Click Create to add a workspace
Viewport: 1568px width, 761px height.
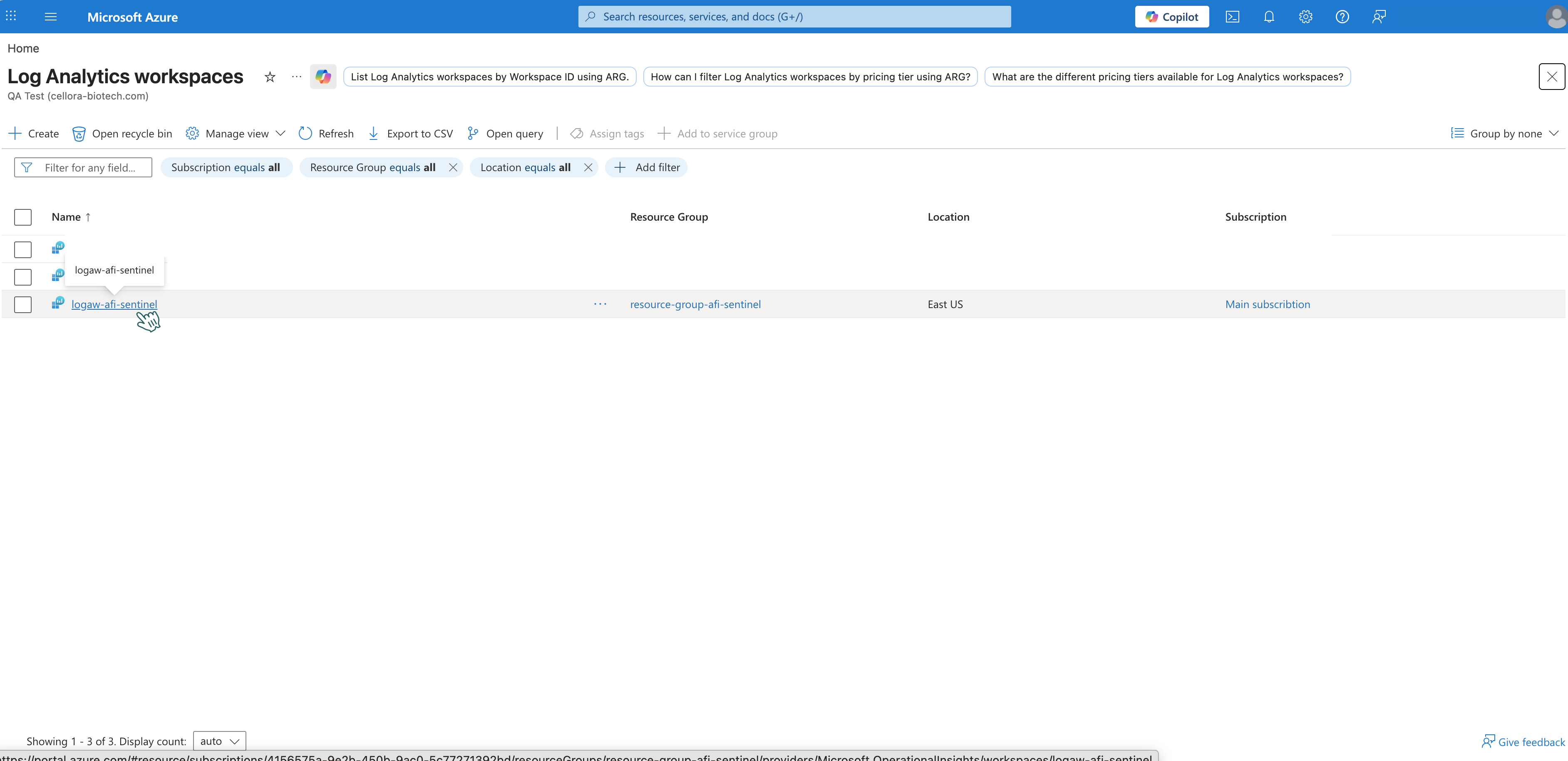pyautogui.click(x=33, y=133)
